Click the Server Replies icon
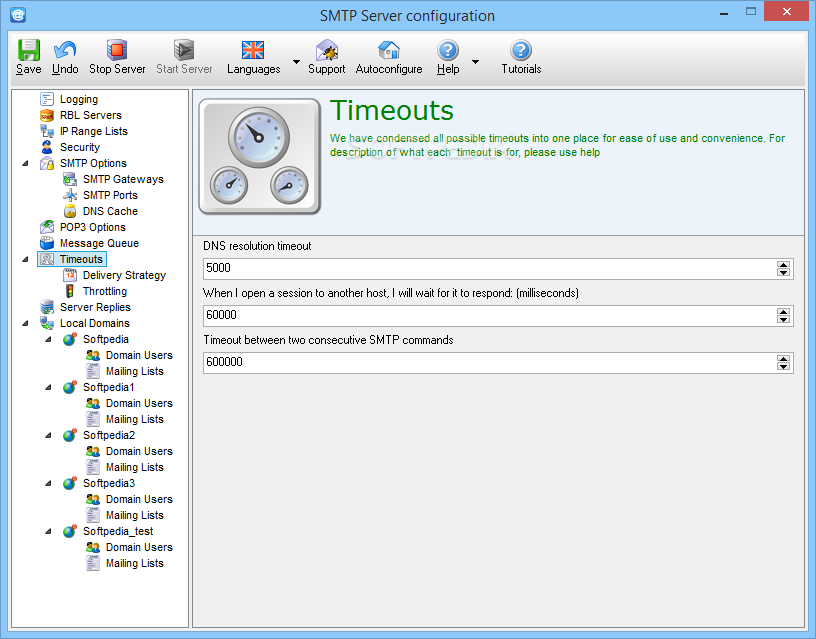 pos(47,308)
